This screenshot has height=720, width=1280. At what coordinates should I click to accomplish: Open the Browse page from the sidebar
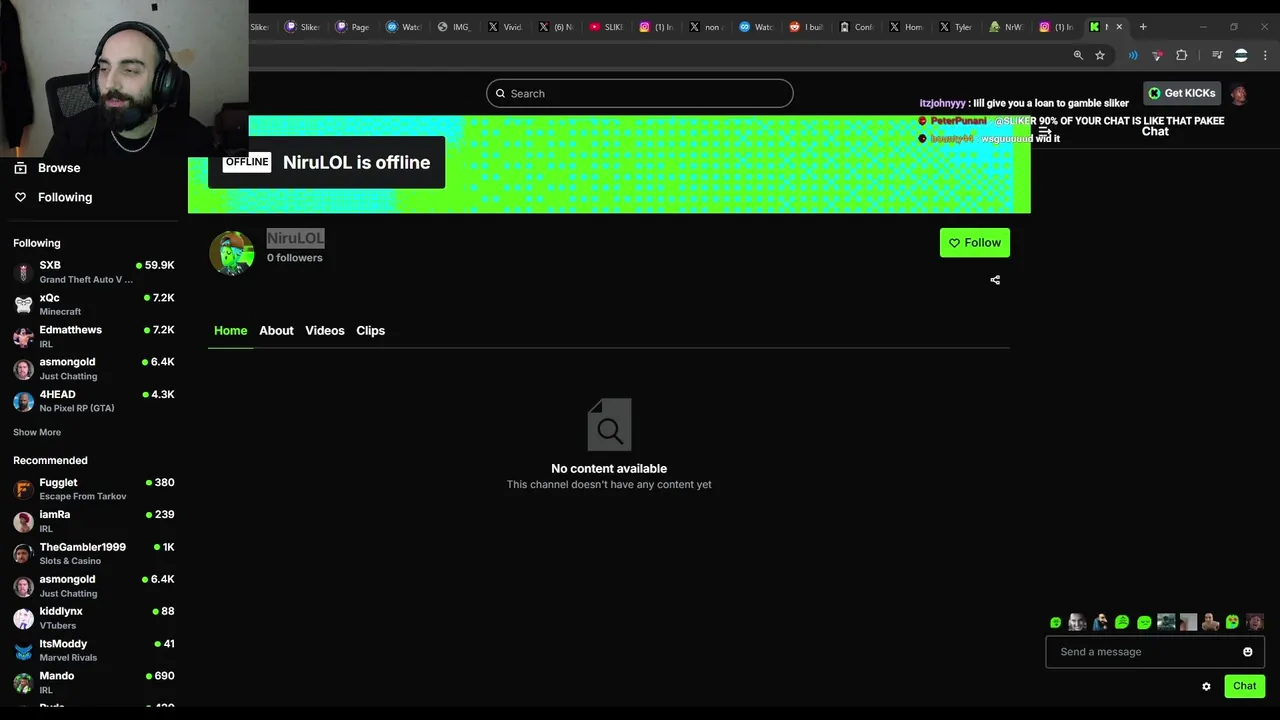coord(59,168)
